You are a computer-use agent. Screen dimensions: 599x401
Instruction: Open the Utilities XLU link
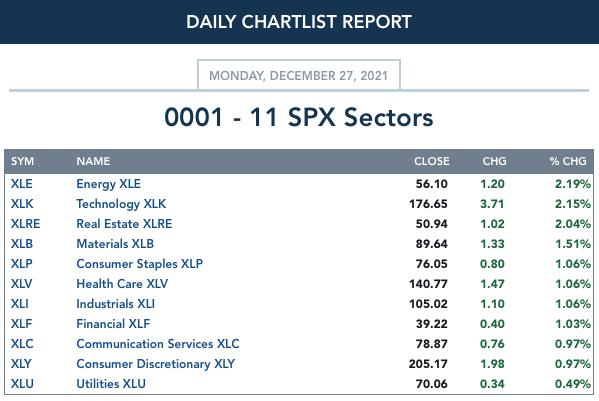click(x=111, y=384)
